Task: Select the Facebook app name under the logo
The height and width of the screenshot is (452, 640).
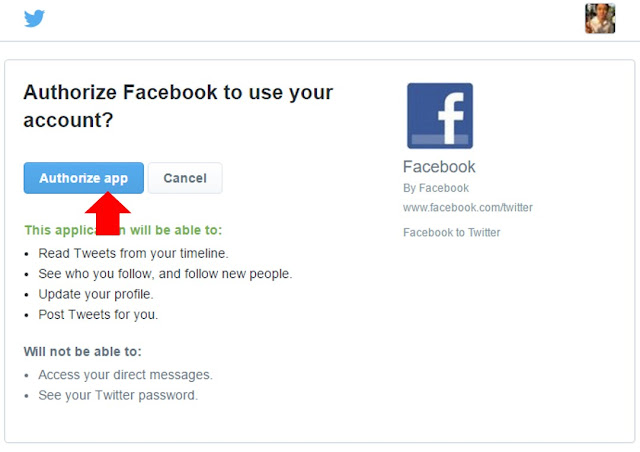Action: click(x=439, y=167)
